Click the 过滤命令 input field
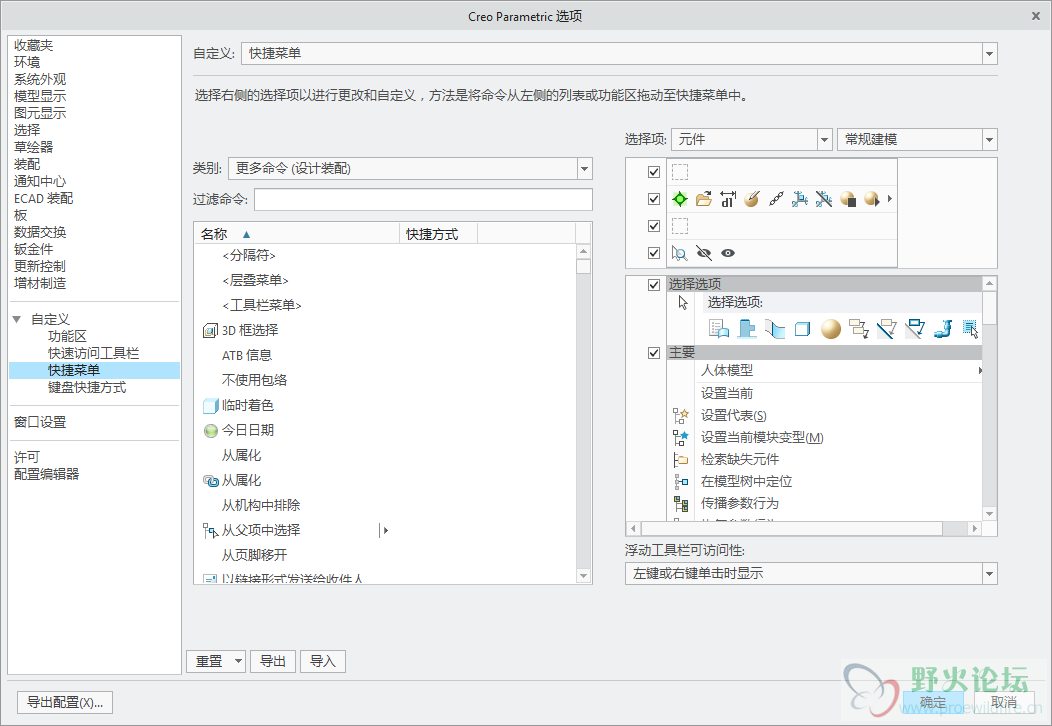Screen dimensions: 1052x726 click(x=423, y=199)
